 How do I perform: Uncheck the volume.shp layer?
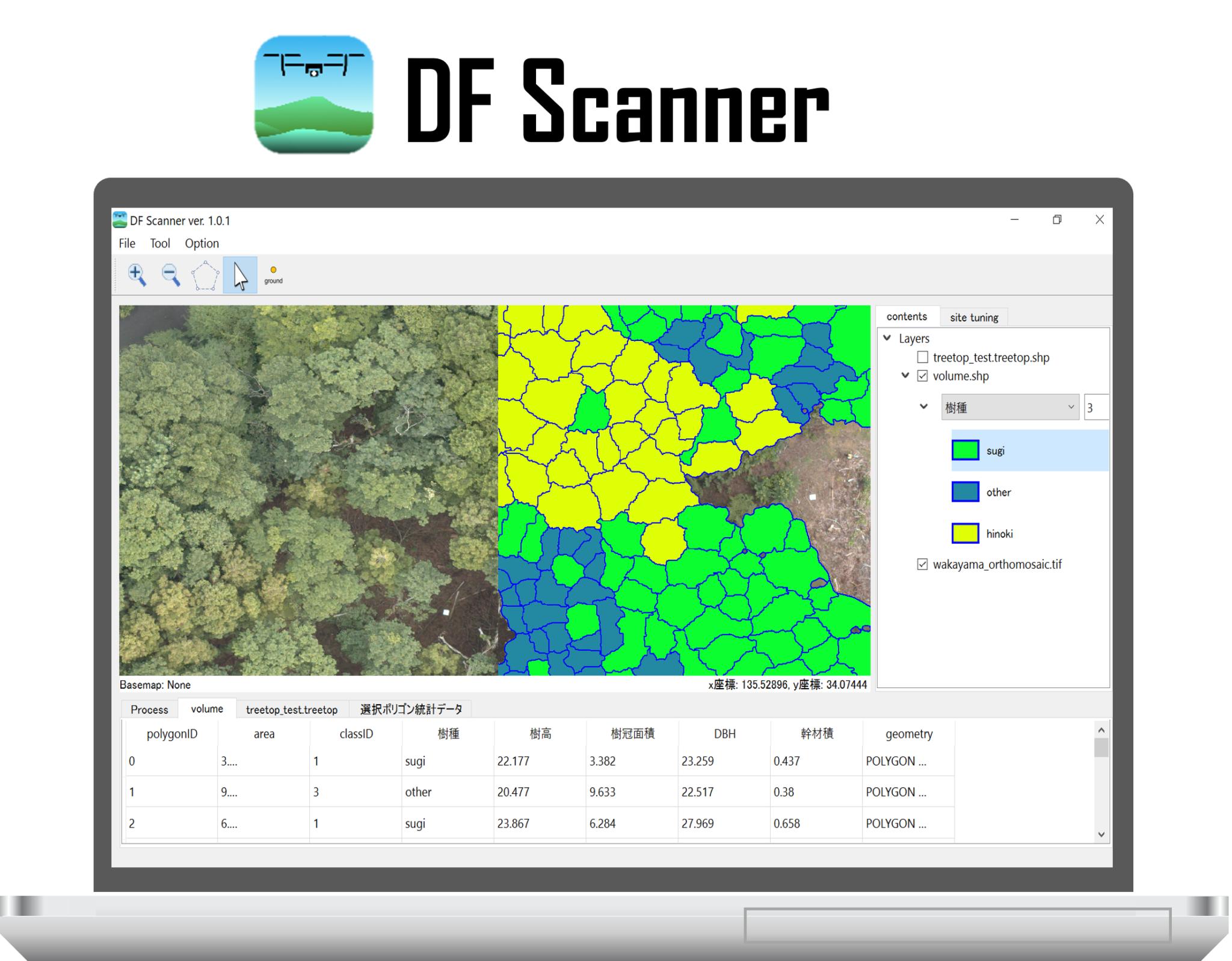click(x=922, y=376)
